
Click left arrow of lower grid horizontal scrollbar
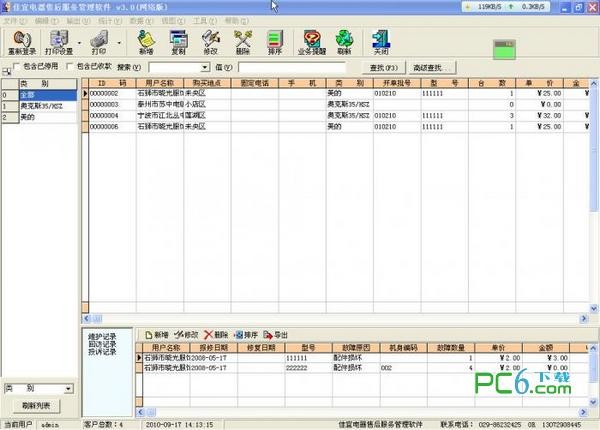140,412
